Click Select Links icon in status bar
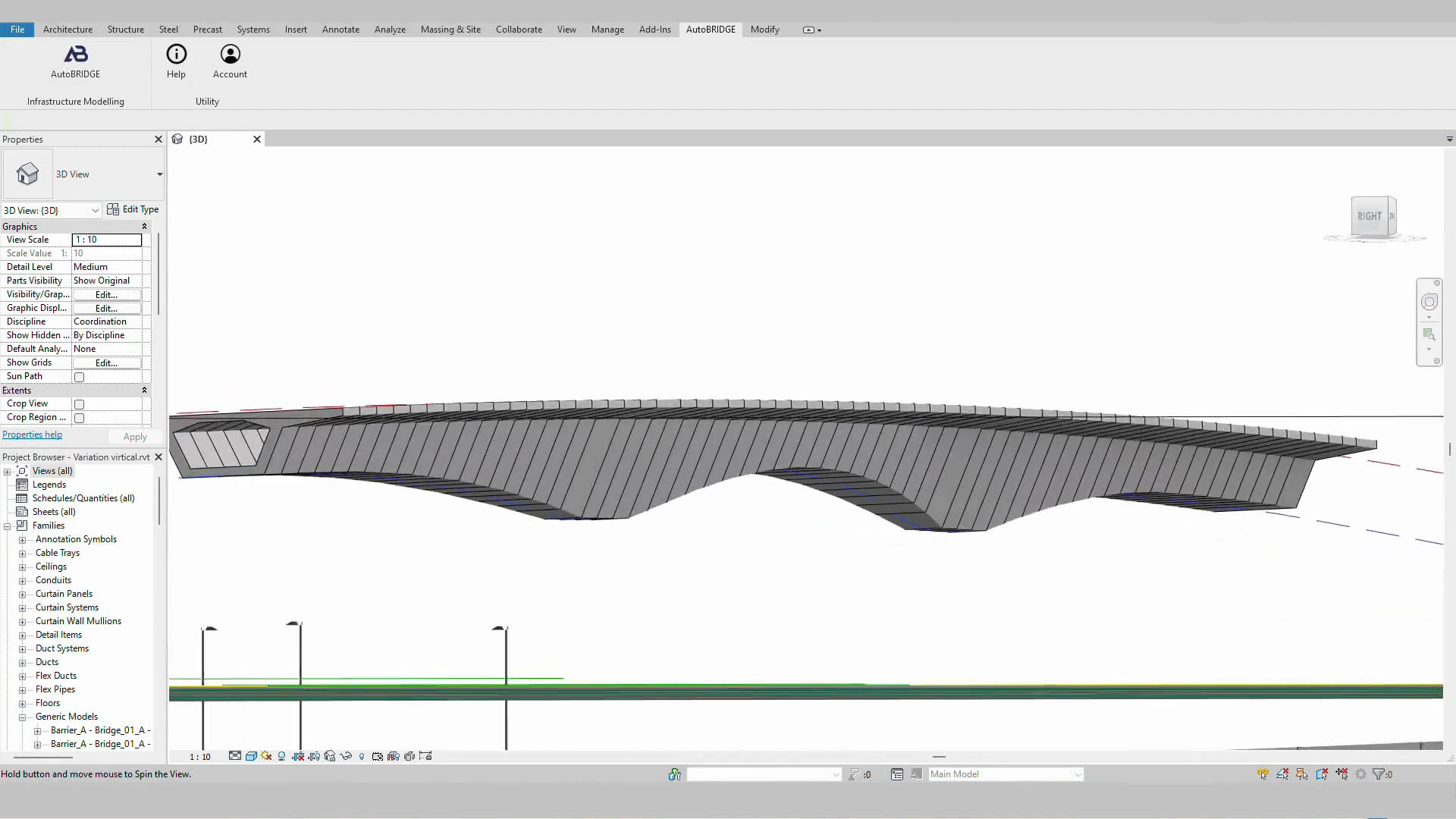The width and height of the screenshot is (1456, 819). click(x=1263, y=774)
